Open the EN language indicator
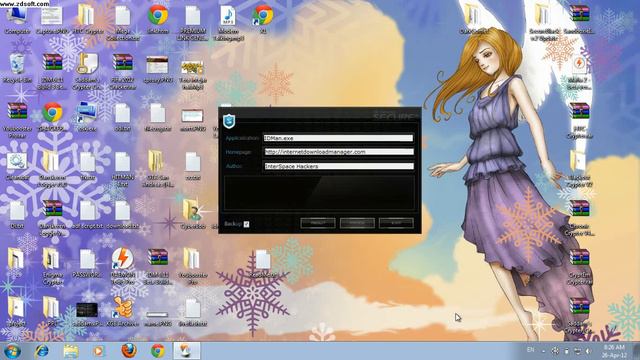 [x=530, y=350]
